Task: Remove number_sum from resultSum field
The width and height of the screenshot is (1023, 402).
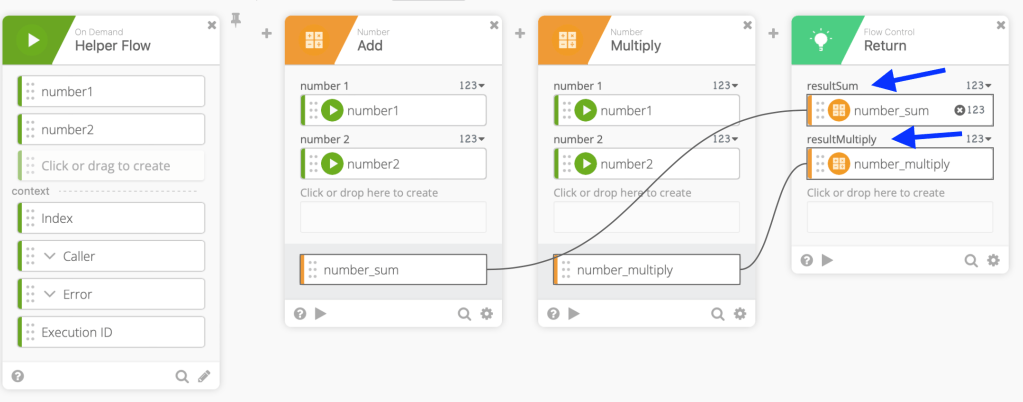Action: tap(960, 110)
